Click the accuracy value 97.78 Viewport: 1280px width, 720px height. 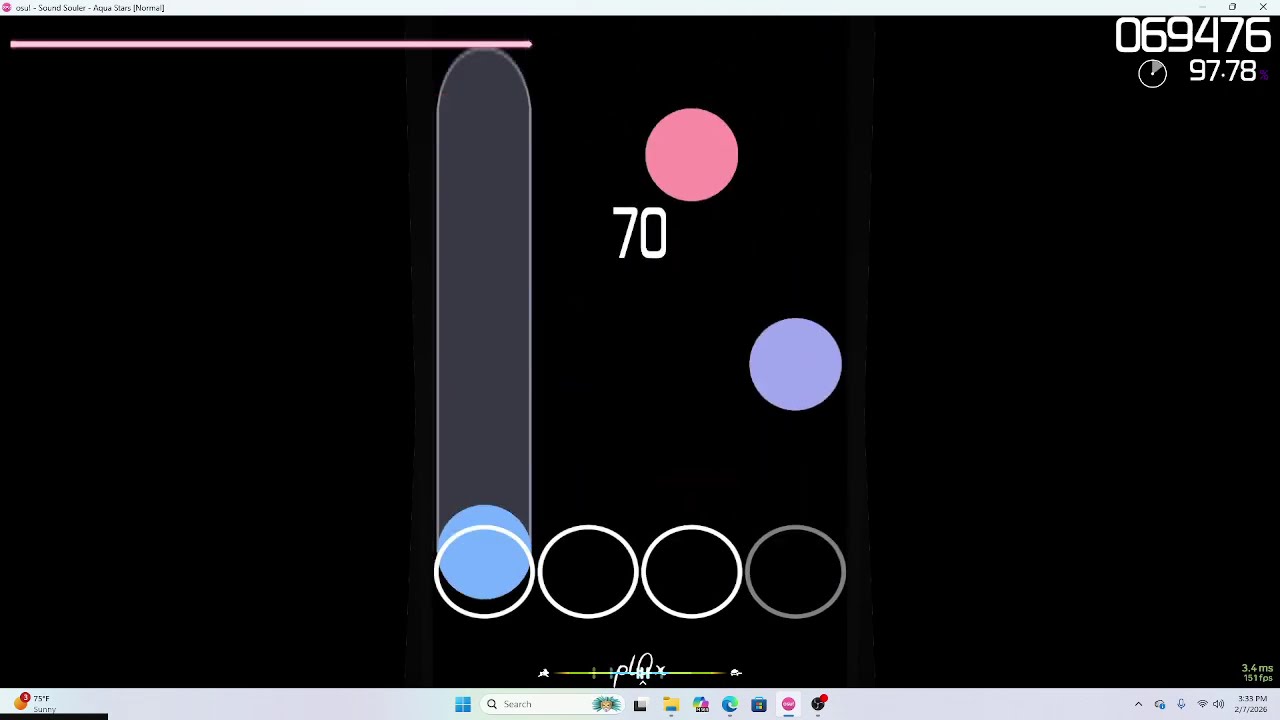(1222, 71)
